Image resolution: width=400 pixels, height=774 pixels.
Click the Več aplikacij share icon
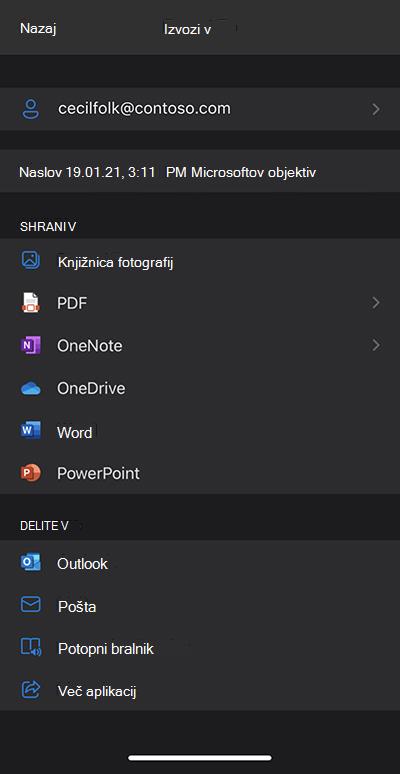(x=31, y=690)
